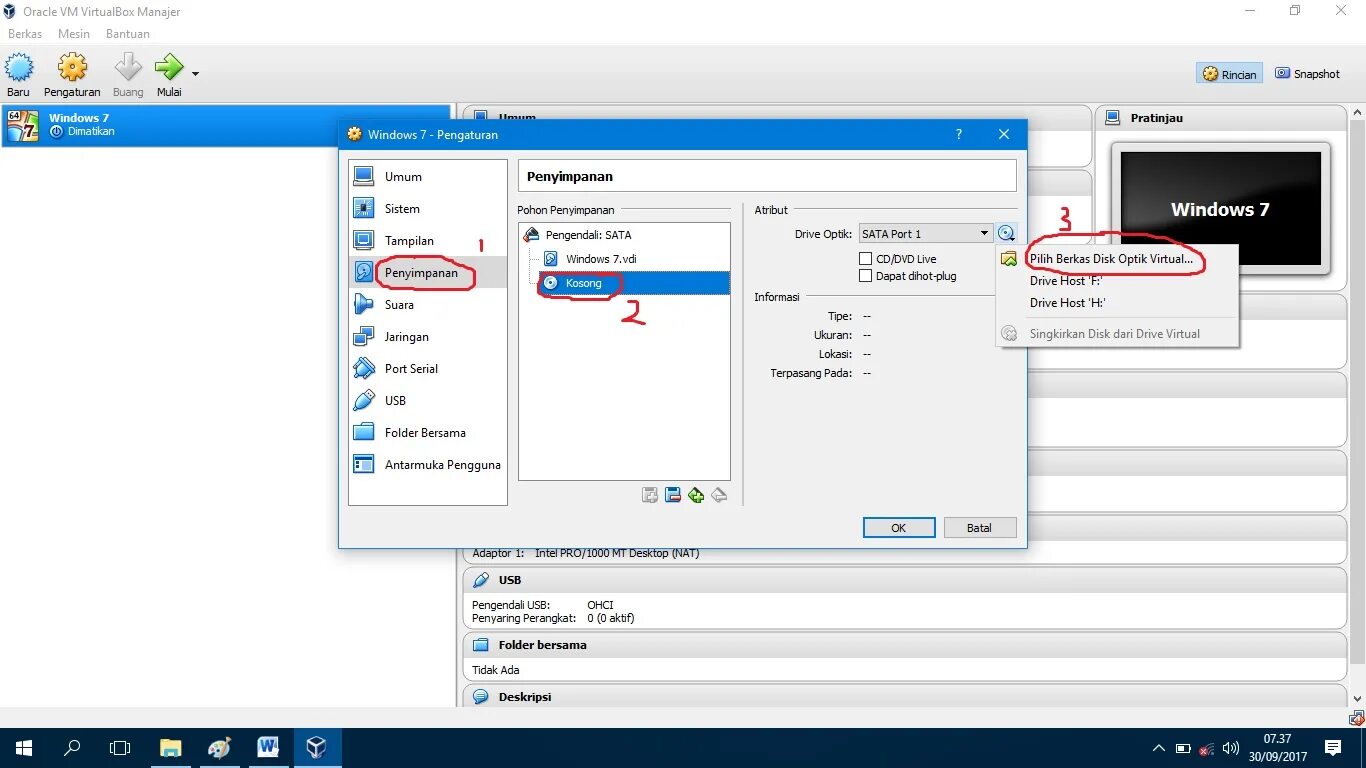1366x768 pixels.
Task: Click the Baru (new machine) toolbar icon
Action: [19, 75]
